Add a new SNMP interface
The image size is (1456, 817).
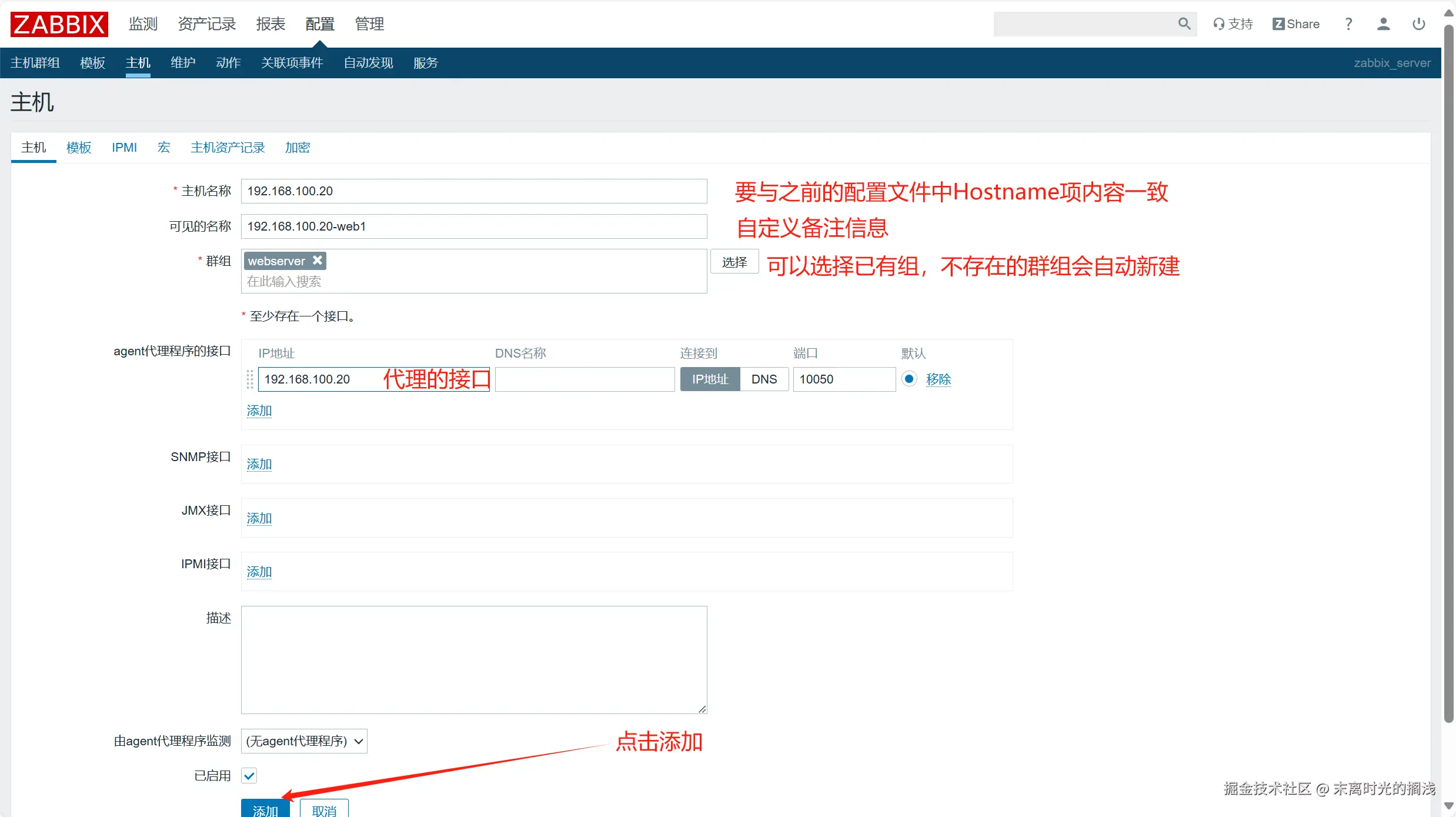click(x=259, y=464)
